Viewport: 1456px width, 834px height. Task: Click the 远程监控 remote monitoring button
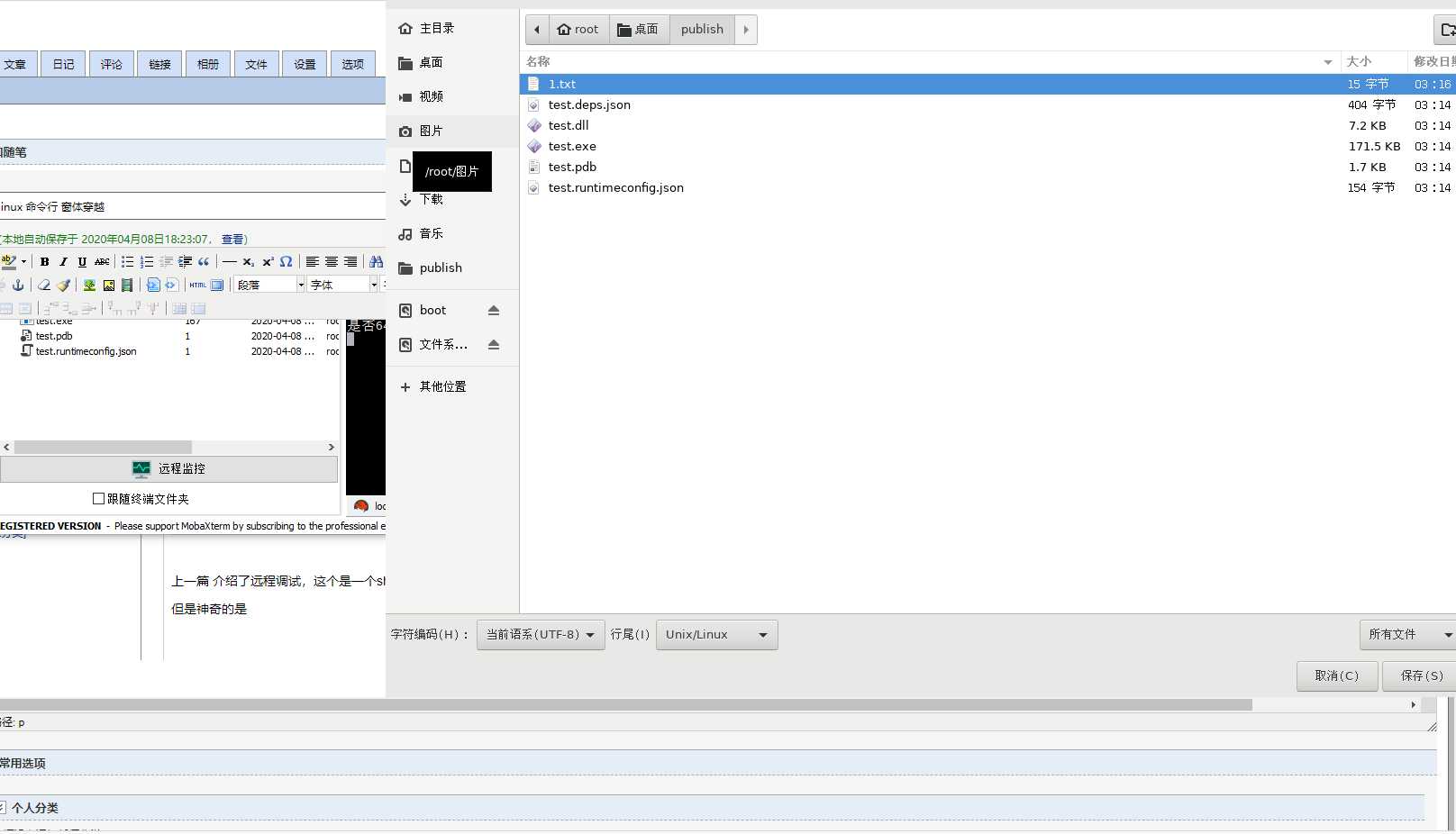pos(169,469)
